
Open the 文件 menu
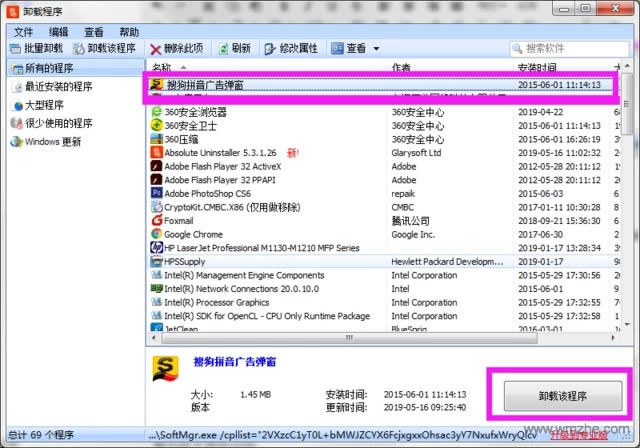(23, 32)
